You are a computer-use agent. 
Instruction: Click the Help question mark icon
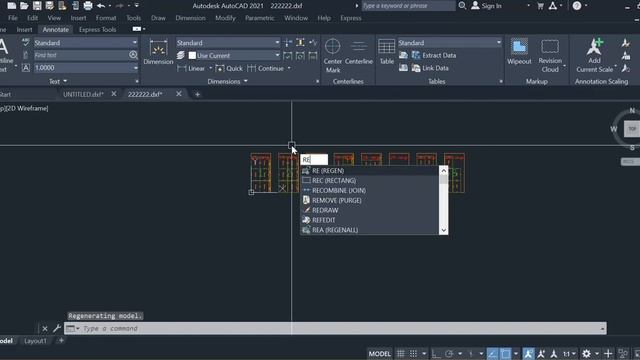click(x=577, y=6)
